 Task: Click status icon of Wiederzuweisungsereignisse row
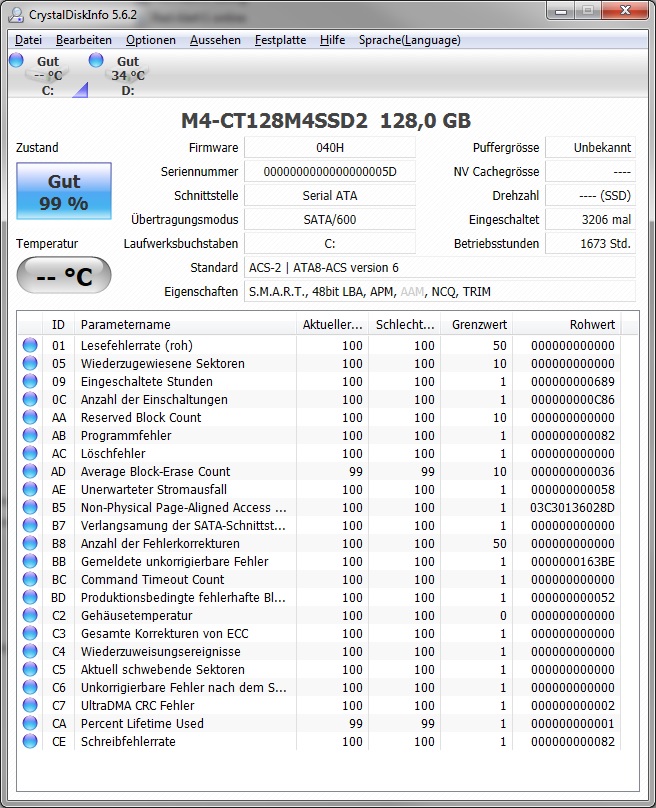point(30,651)
